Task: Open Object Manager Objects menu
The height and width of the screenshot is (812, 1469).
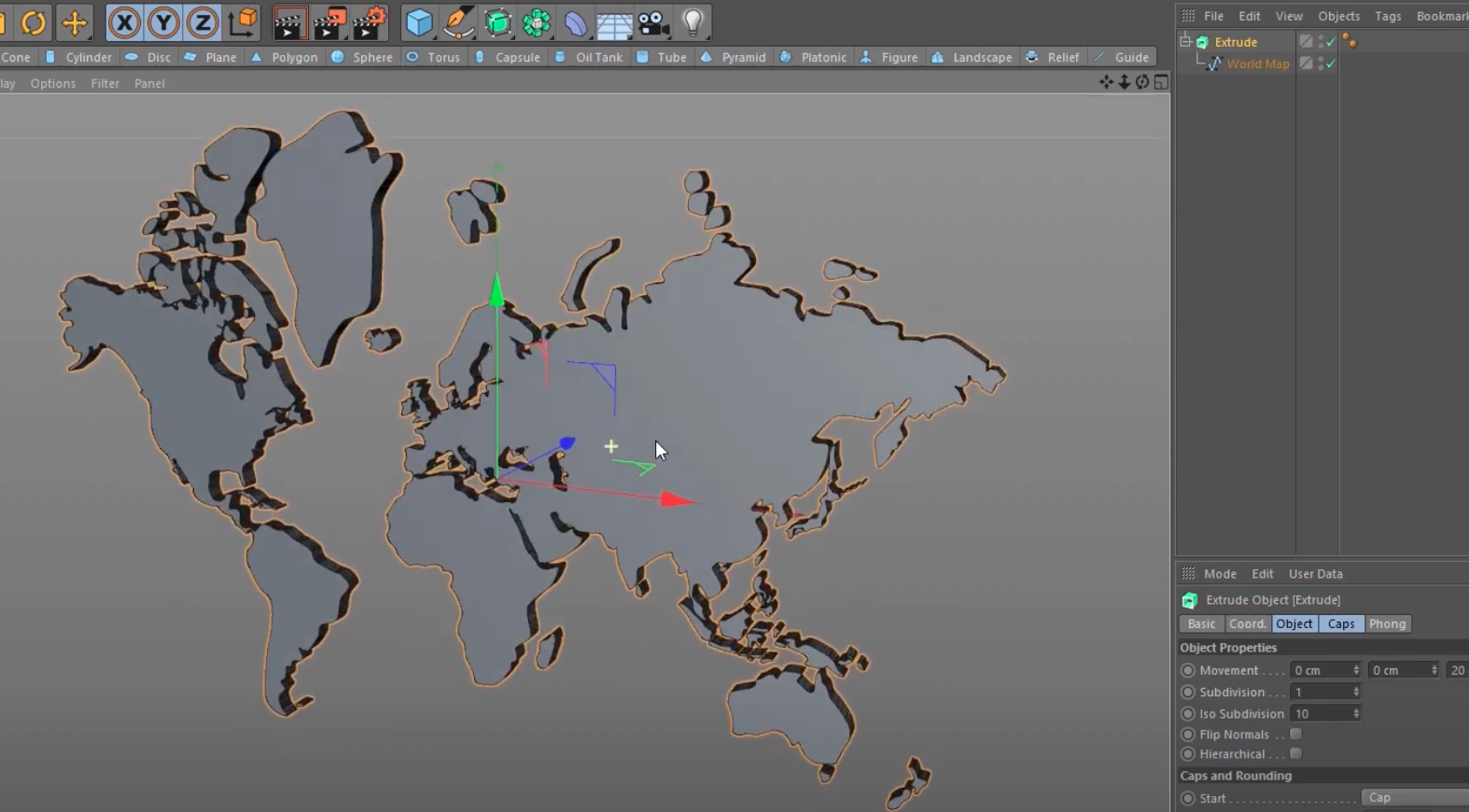Action: [1338, 16]
